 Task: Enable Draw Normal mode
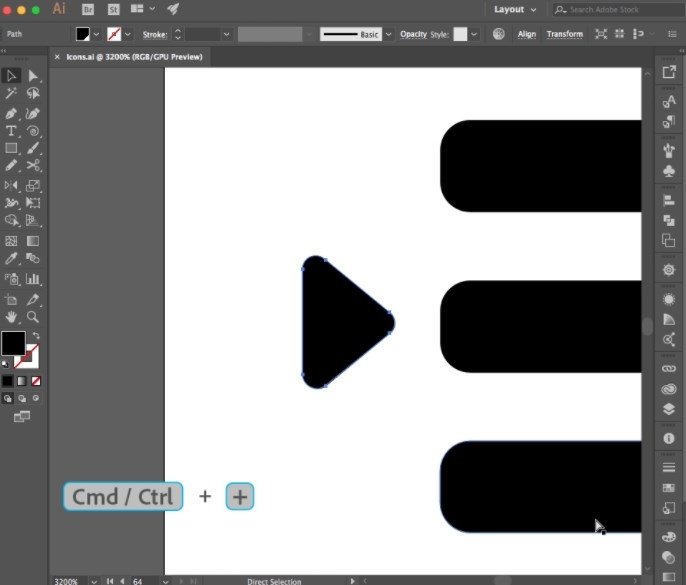click(7, 398)
